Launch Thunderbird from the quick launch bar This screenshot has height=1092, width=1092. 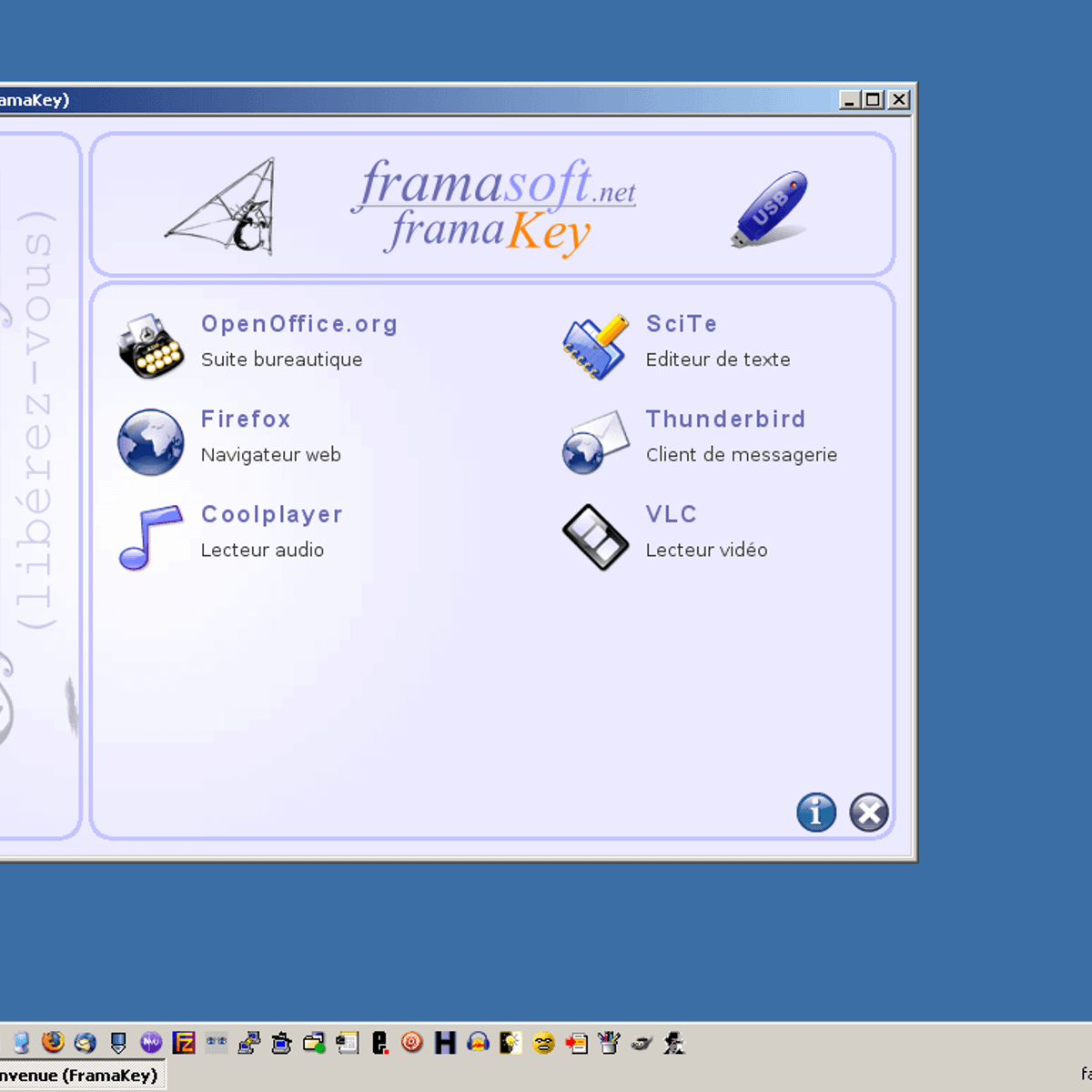click(x=86, y=1042)
